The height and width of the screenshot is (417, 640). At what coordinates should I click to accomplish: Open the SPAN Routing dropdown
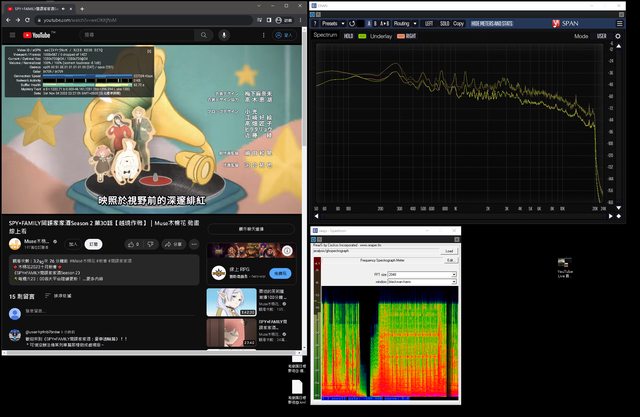[405, 23]
